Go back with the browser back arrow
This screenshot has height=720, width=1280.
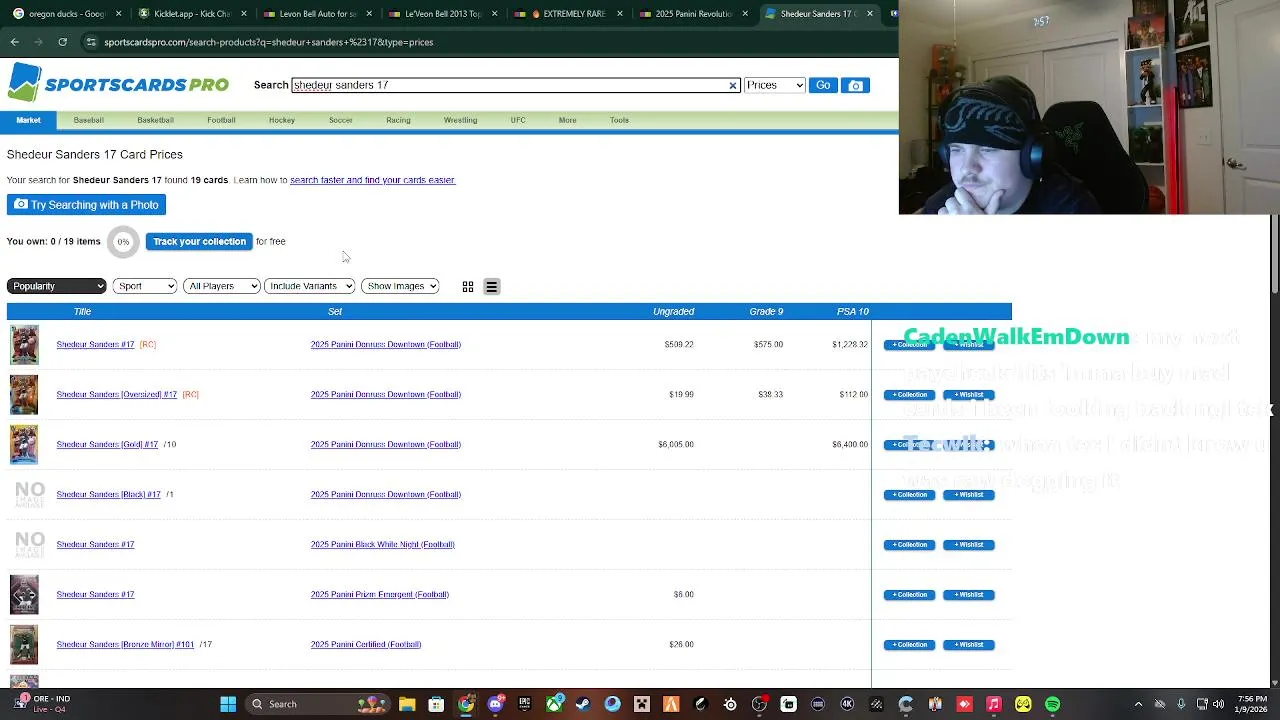coord(14,42)
